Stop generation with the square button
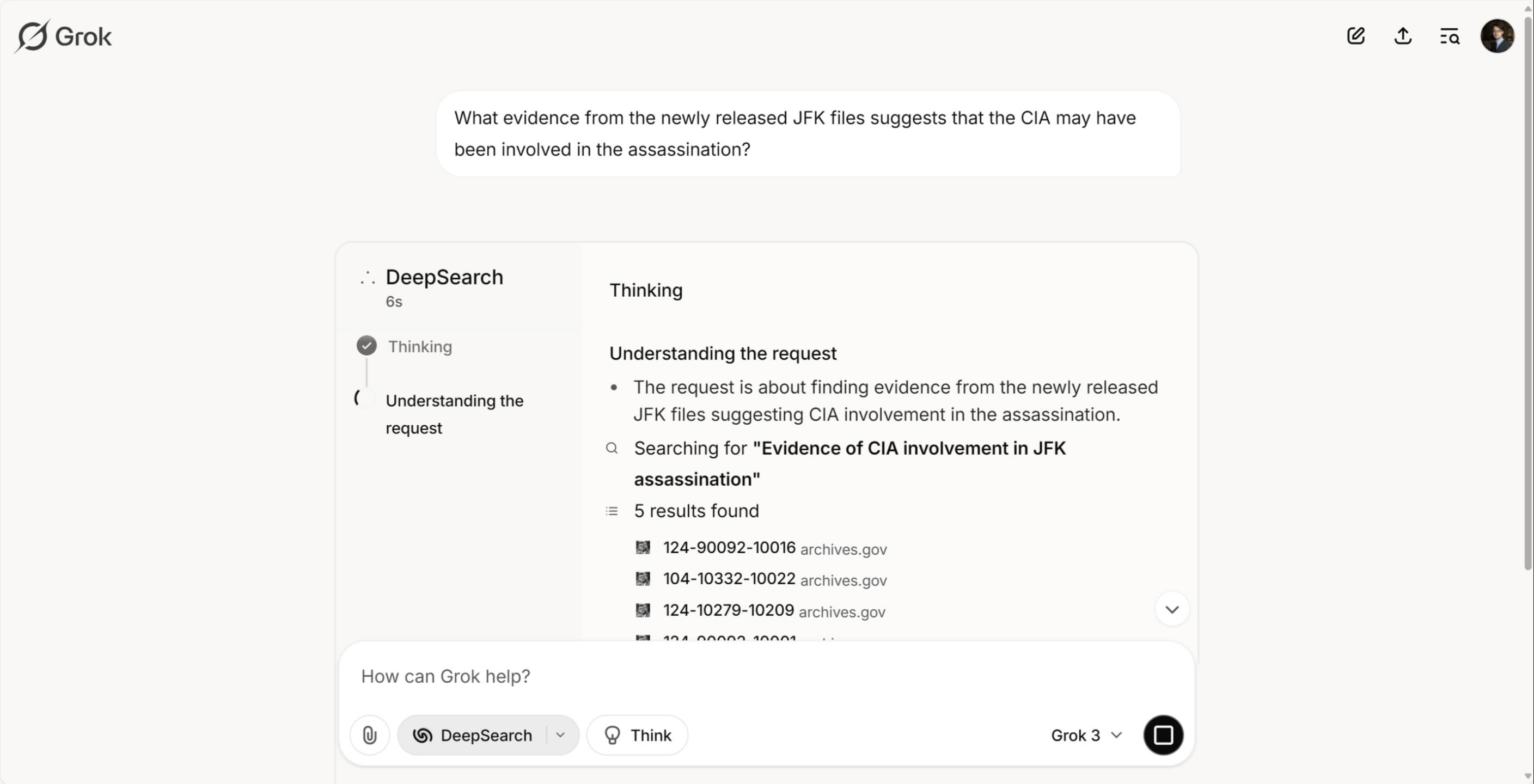The width and height of the screenshot is (1534, 784). [x=1163, y=735]
